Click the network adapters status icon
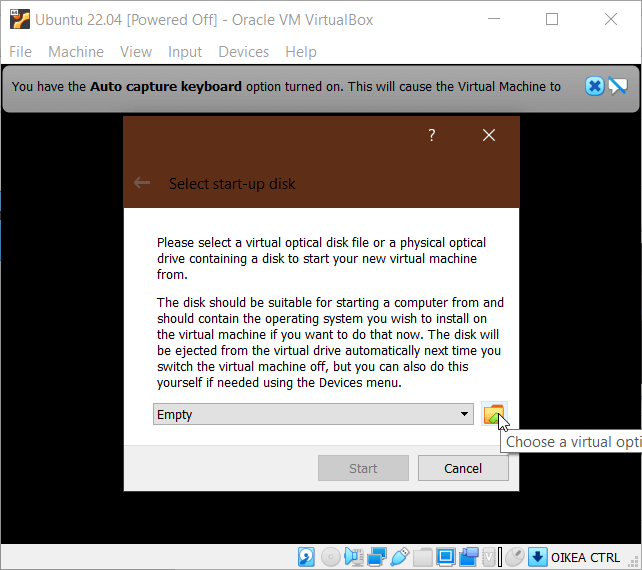This screenshot has height=570, width=642. 377,557
